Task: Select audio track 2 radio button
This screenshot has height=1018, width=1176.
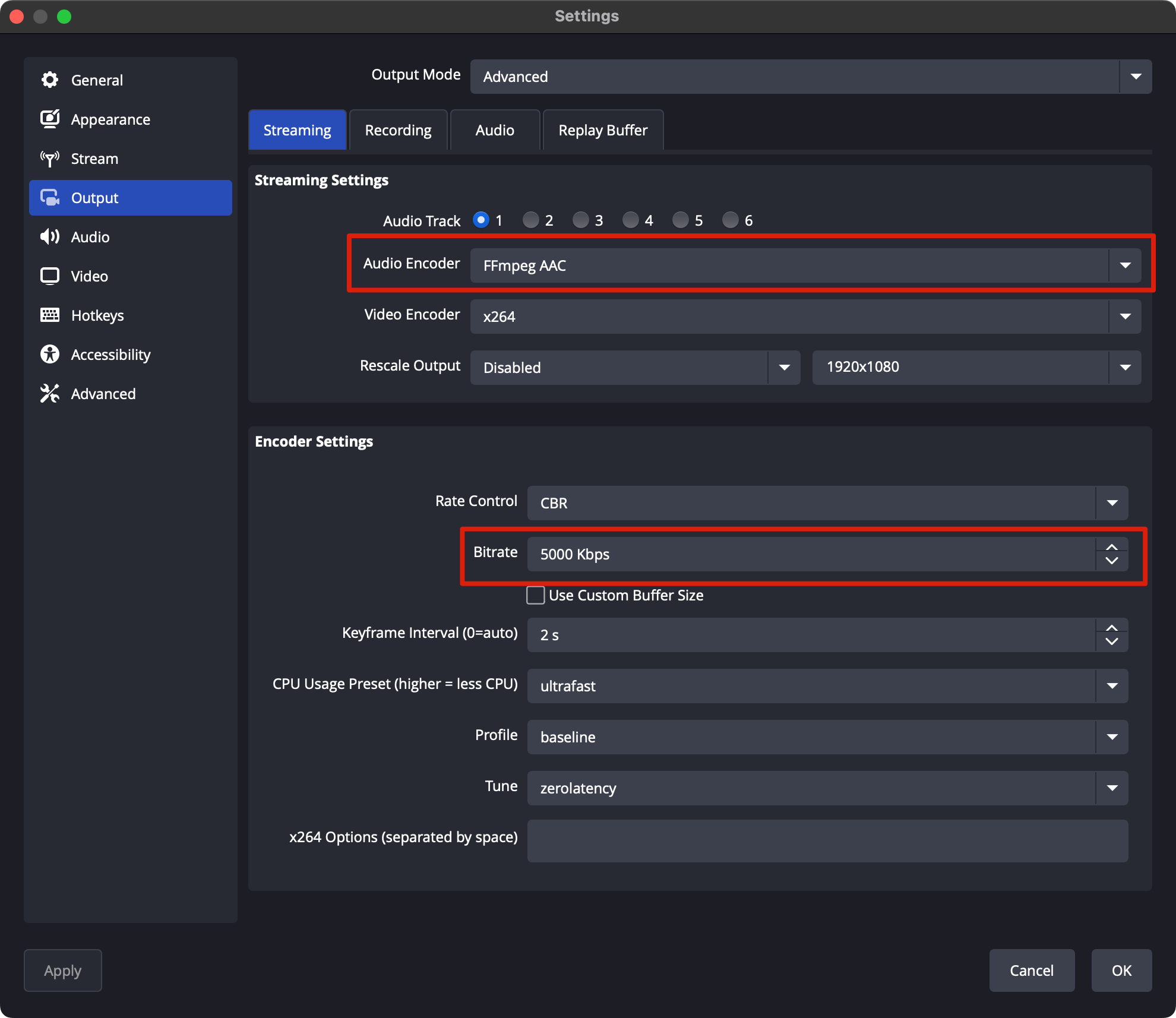Action: click(531, 220)
